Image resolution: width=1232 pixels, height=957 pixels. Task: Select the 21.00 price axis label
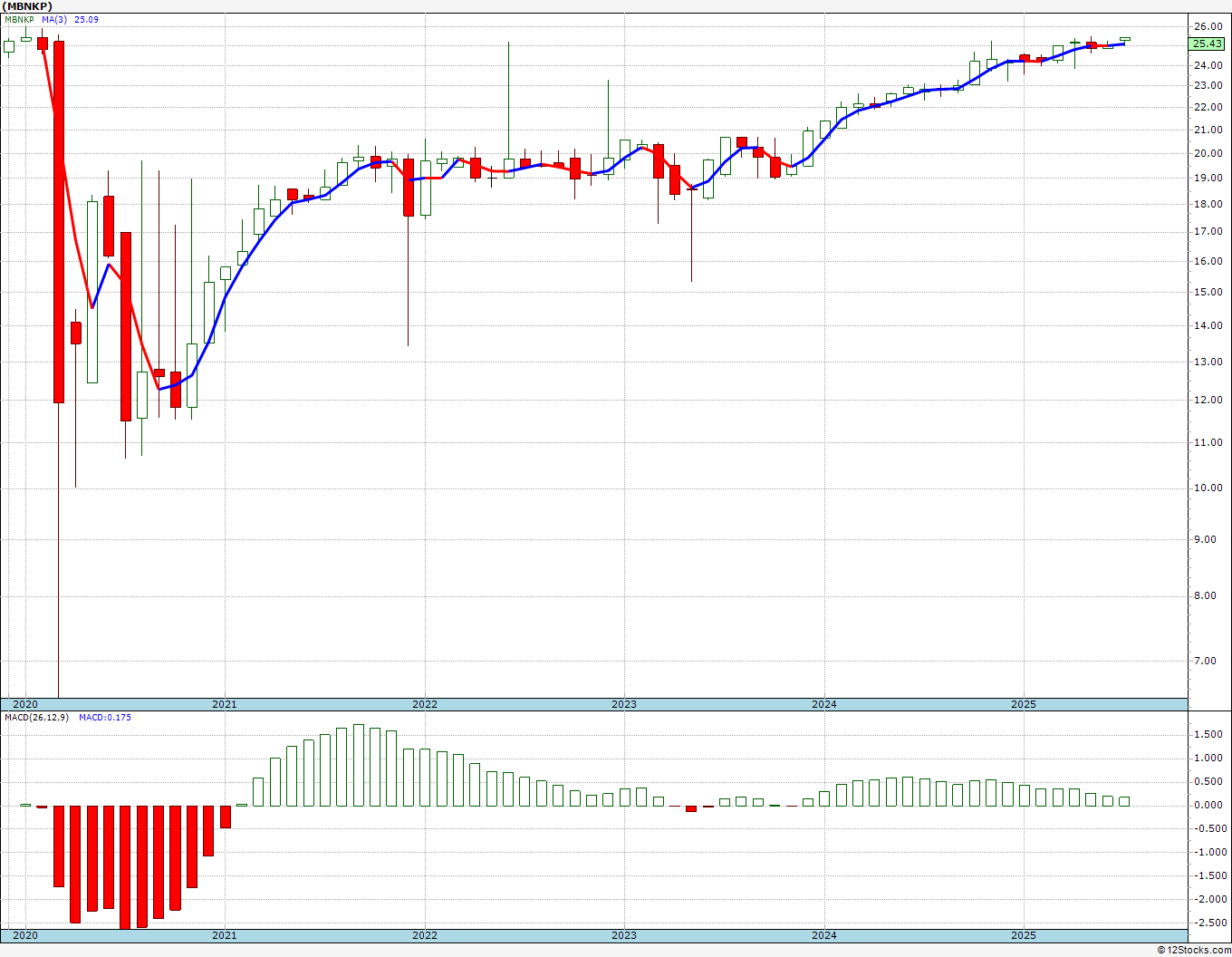coord(1208,130)
